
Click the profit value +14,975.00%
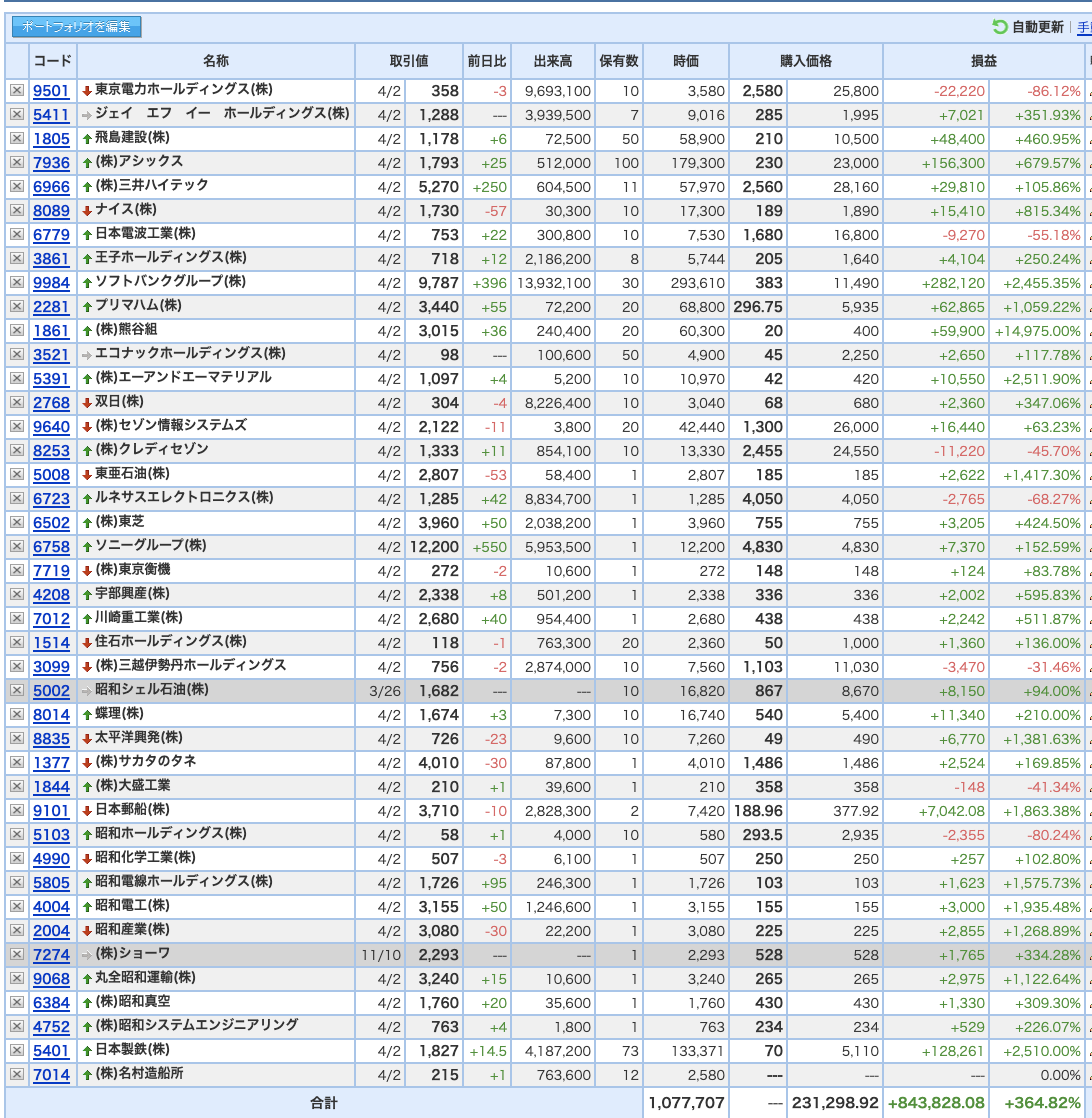click(x=1038, y=331)
